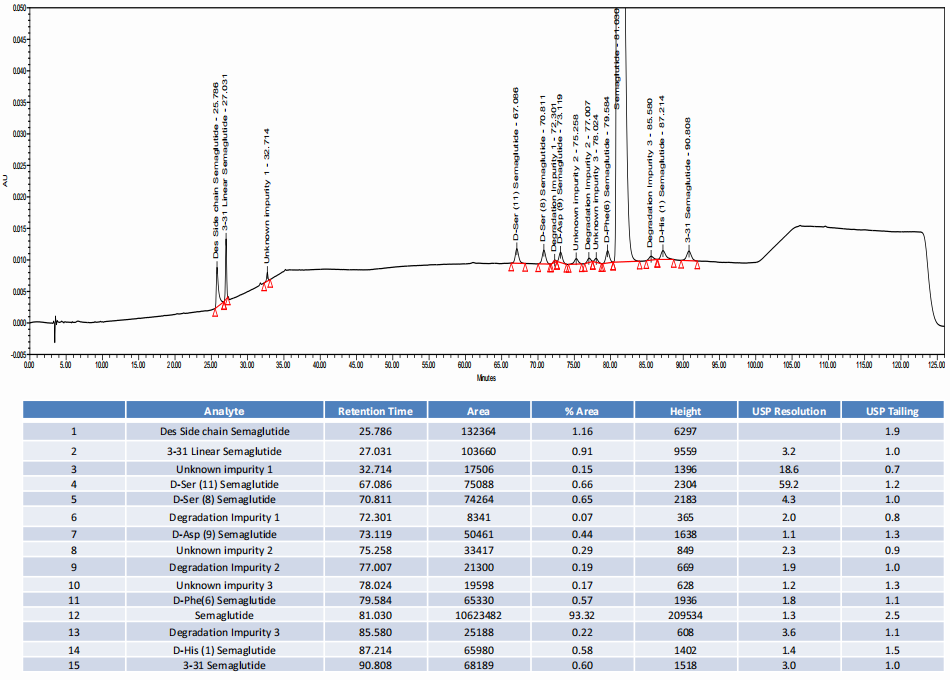This screenshot has height=680, width=950.
Task: Click the USP Tailing column header
Action: tap(891, 411)
